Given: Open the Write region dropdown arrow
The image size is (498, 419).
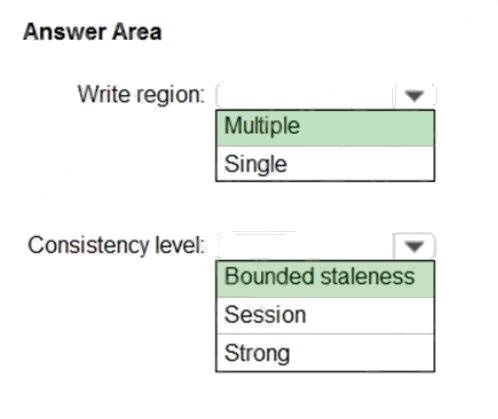Looking at the screenshot, I should coord(414,96).
